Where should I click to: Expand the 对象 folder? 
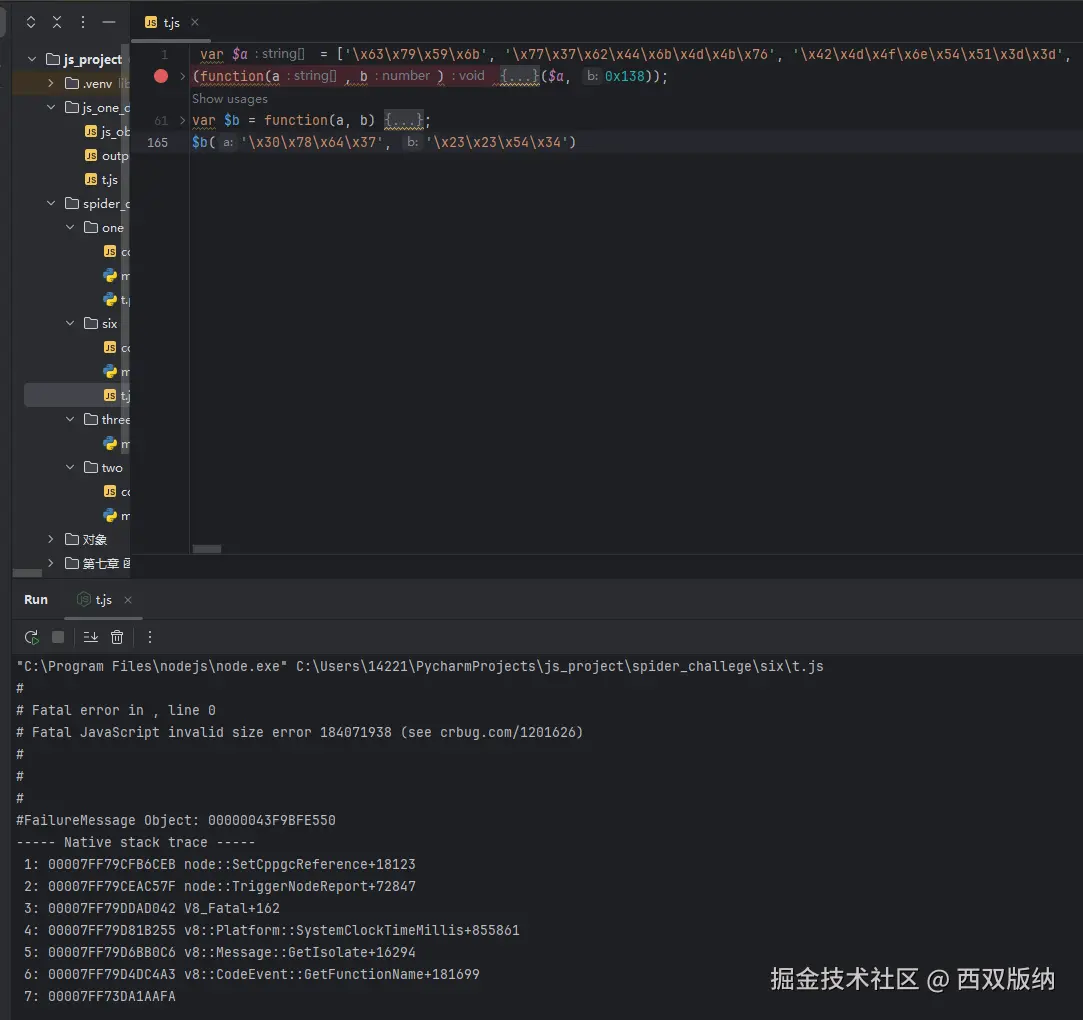point(50,539)
